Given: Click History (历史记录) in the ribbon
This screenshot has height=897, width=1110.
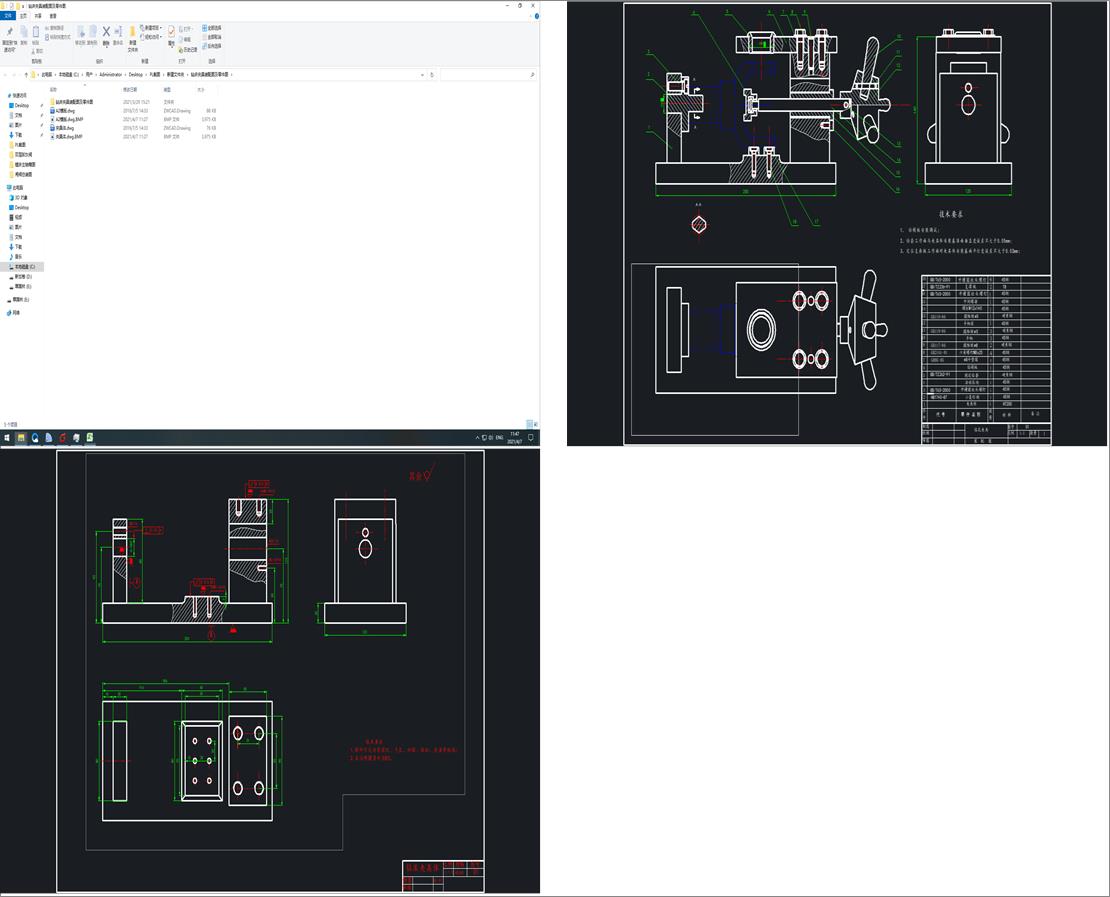Looking at the screenshot, I should click(x=189, y=50).
